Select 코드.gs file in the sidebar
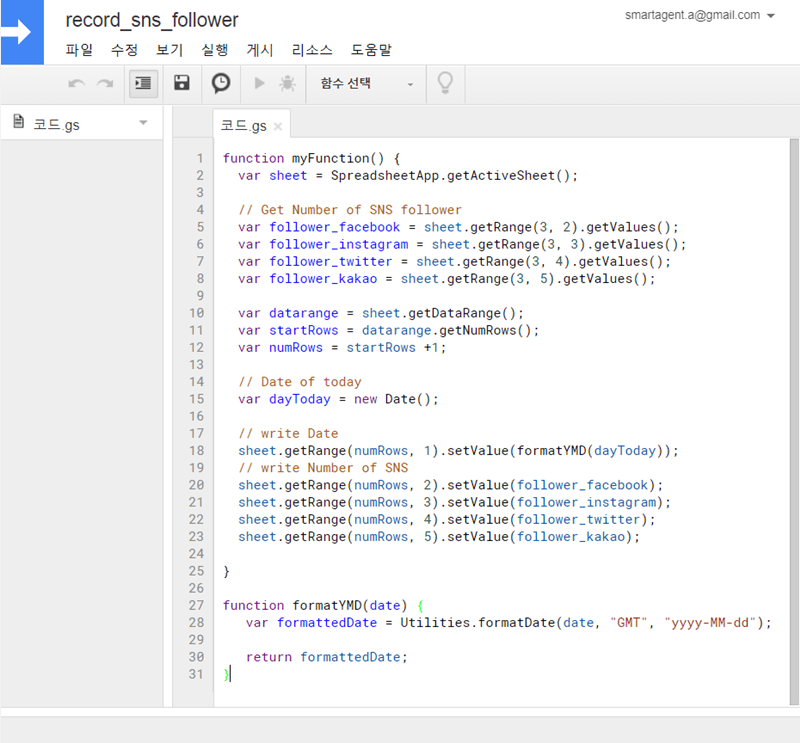The width and height of the screenshot is (800, 743). tap(56, 124)
